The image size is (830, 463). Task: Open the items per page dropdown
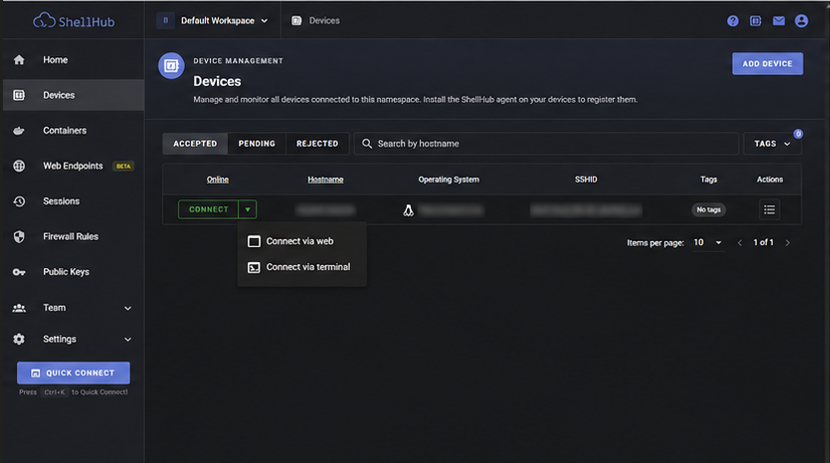click(708, 242)
